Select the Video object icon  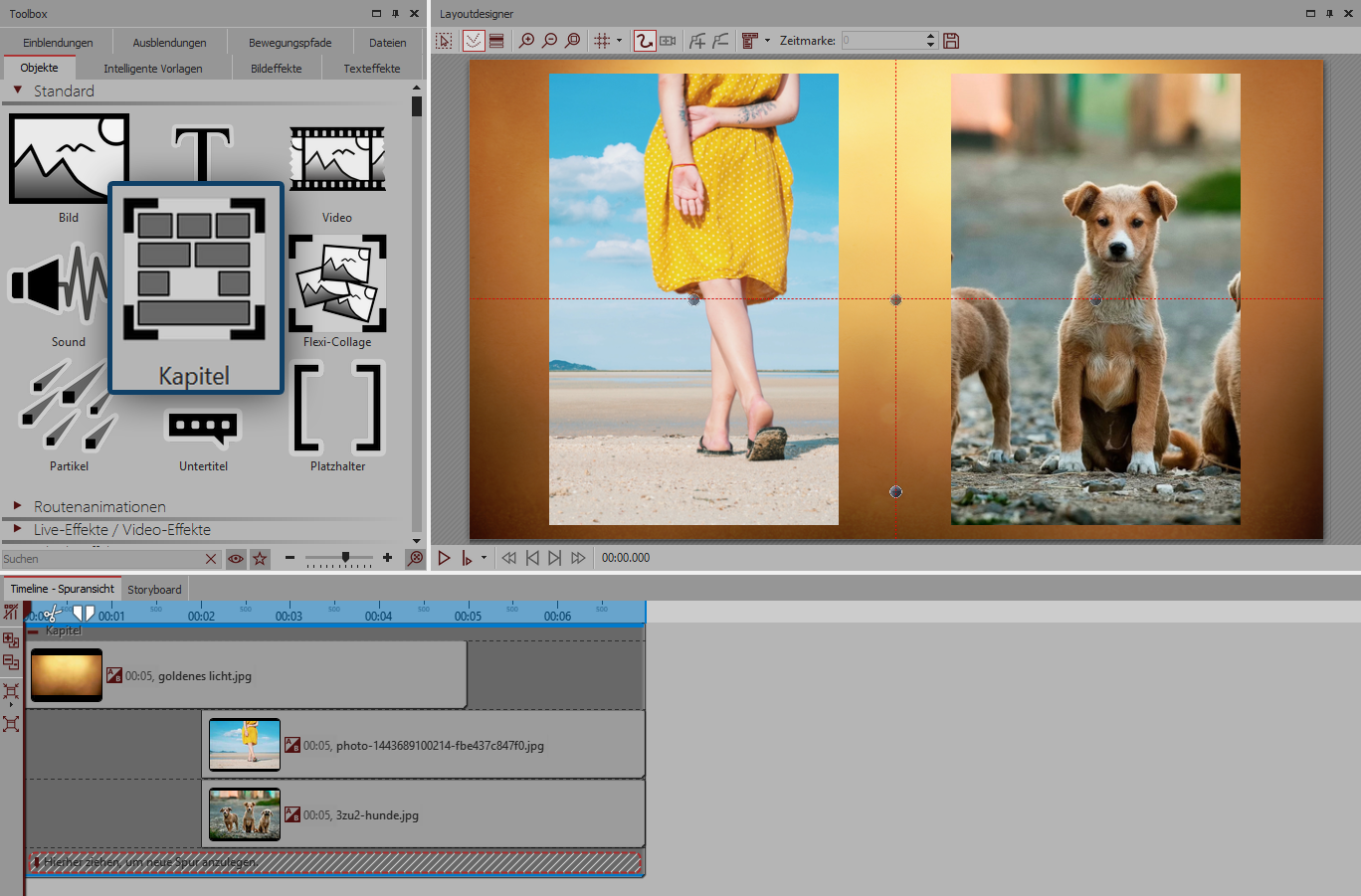tap(337, 160)
